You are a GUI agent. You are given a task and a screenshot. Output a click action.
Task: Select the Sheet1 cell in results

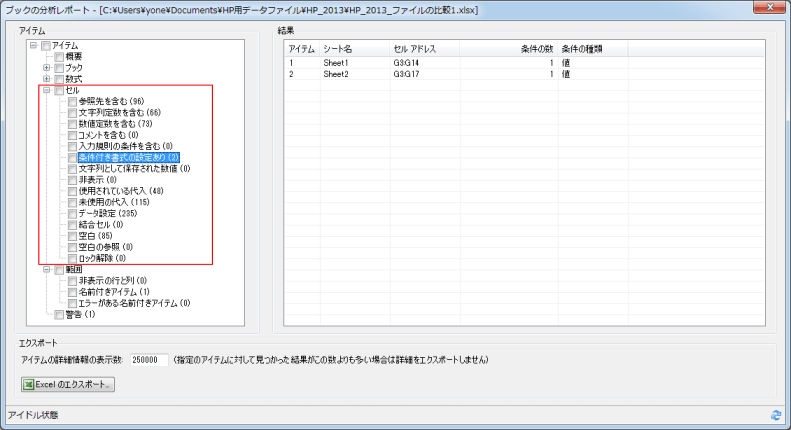pos(336,63)
